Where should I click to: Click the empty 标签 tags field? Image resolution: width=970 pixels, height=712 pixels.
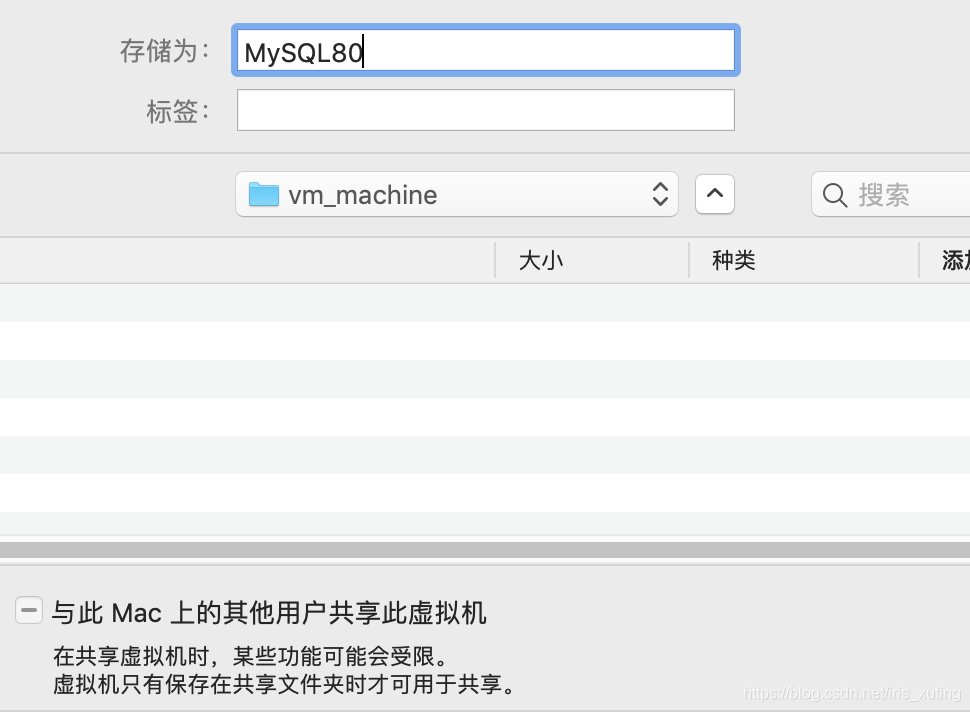click(x=486, y=110)
